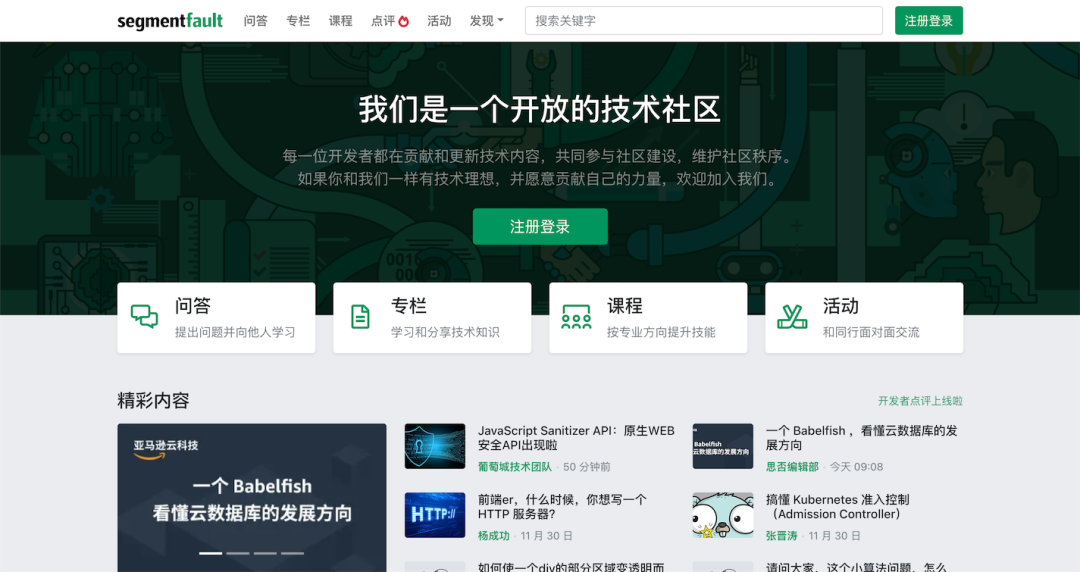Open JavaScript Sanitizer API article thumbnail
1080x572 pixels.
click(435, 447)
